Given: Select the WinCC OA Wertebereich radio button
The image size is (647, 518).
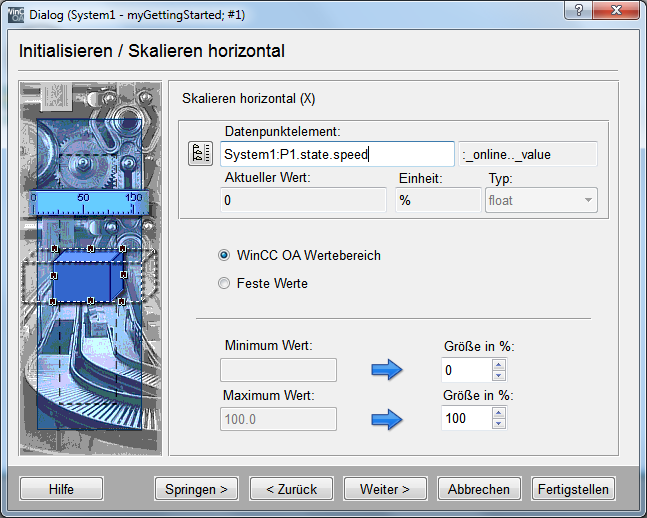Looking at the screenshot, I should [x=224, y=255].
